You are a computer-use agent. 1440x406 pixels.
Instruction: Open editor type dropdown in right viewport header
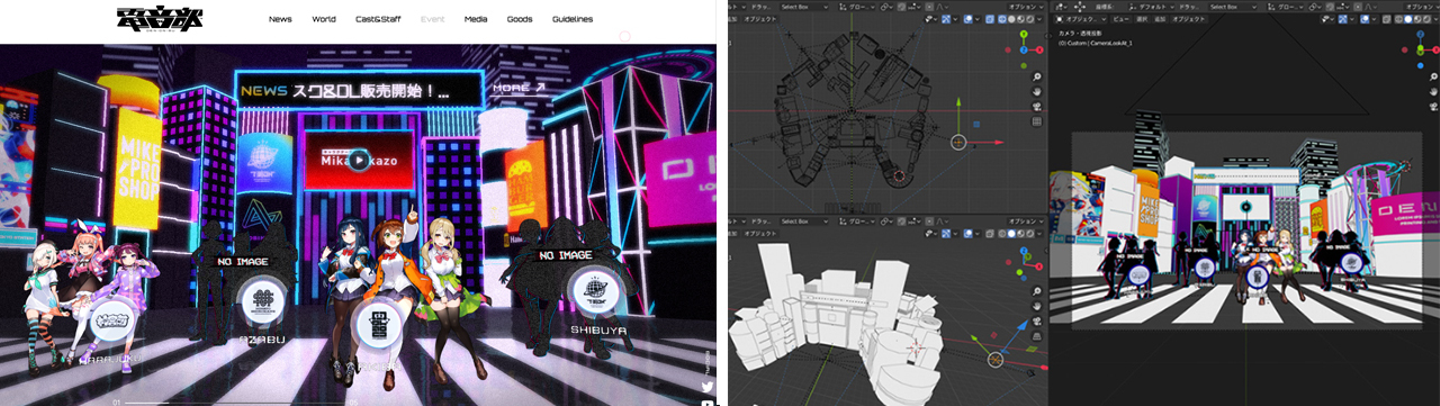pyautogui.click(x=1059, y=7)
